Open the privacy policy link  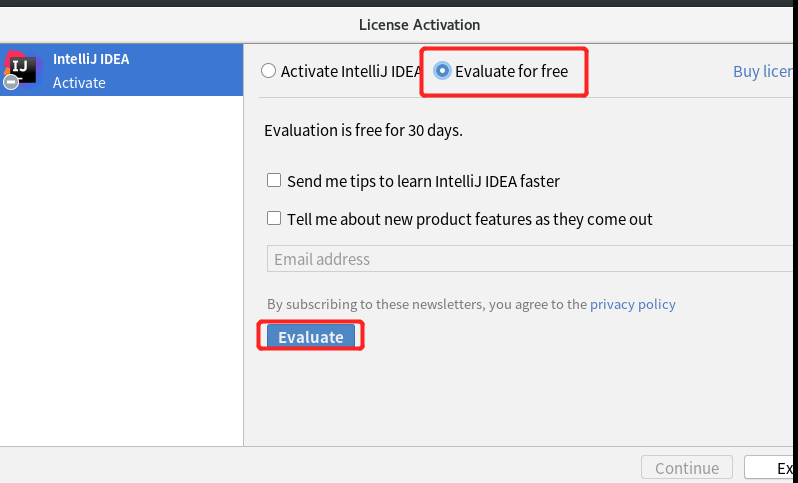tap(632, 304)
